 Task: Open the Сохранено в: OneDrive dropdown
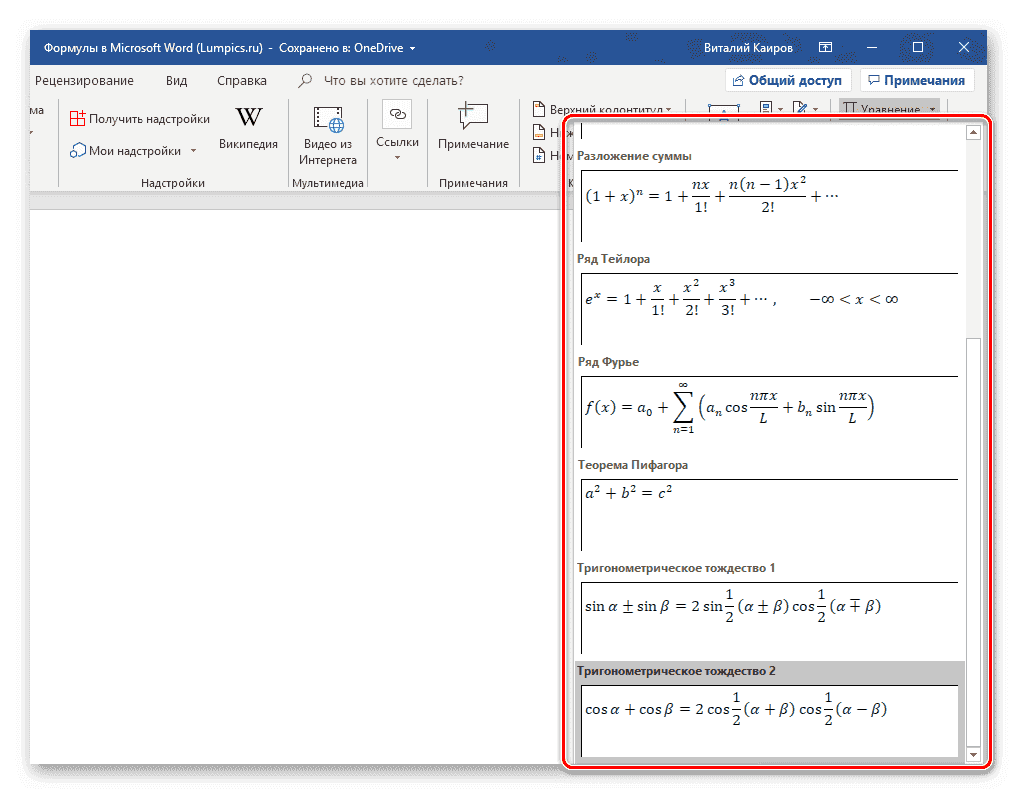point(412,46)
